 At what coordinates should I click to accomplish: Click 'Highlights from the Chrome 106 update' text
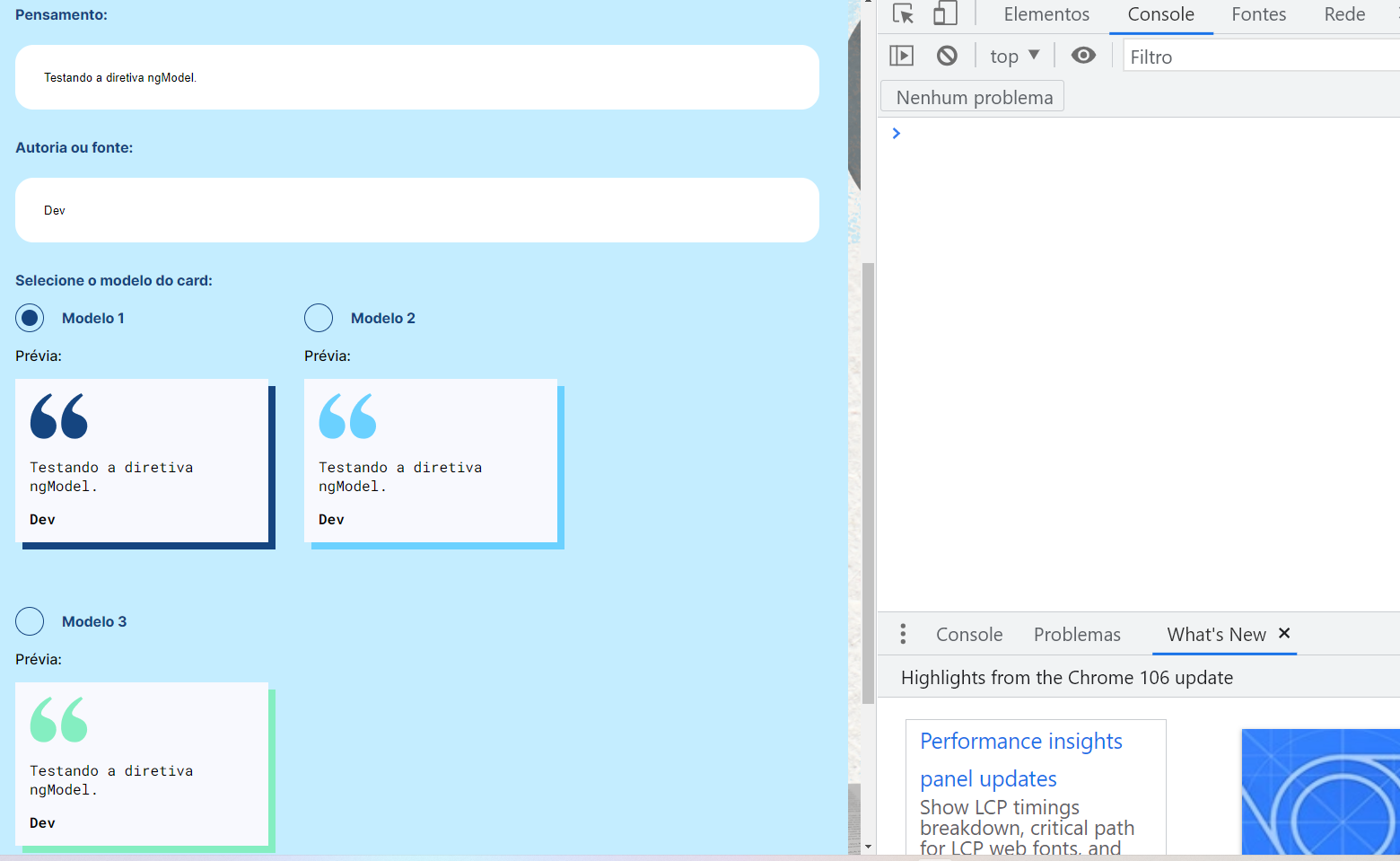click(x=1067, y=678)
